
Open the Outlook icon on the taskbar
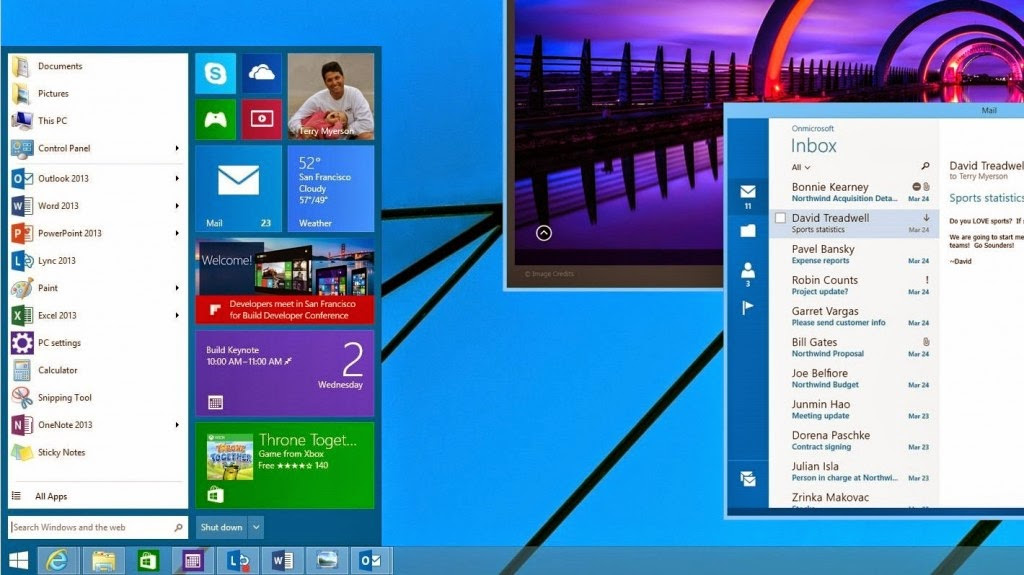click(371, 561)
